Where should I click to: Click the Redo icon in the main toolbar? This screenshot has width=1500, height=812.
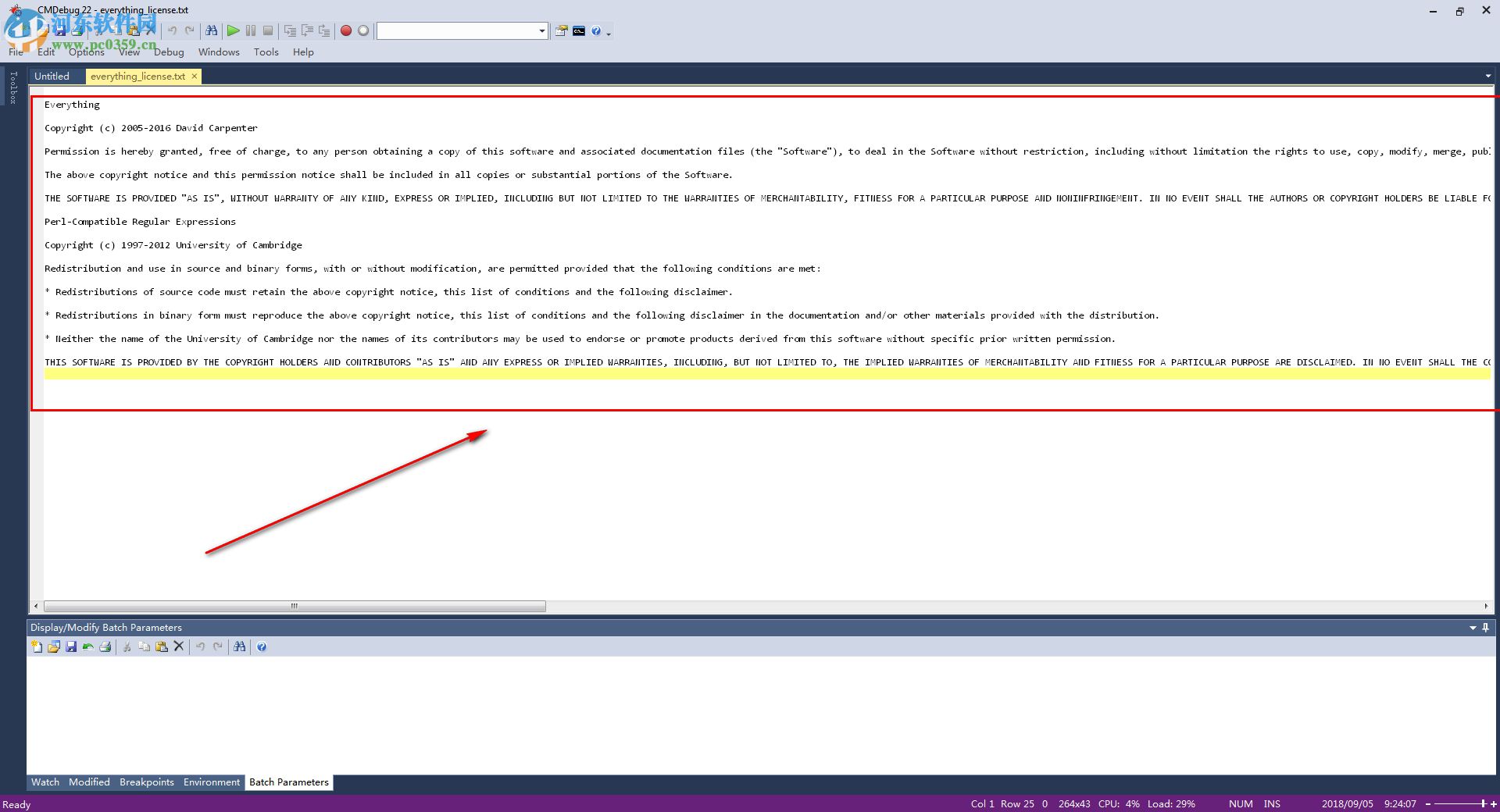pos(189,31)
